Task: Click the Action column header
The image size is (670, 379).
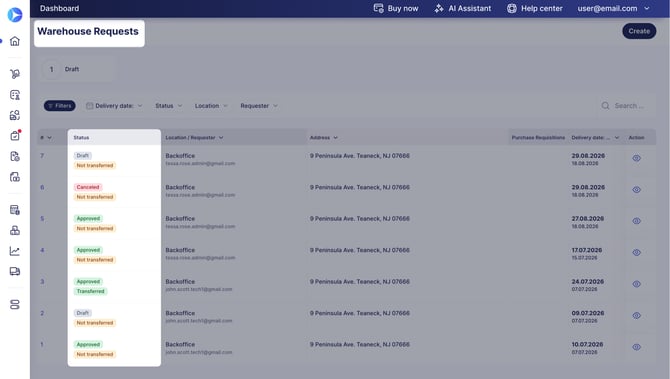Action: click(636, 138)
